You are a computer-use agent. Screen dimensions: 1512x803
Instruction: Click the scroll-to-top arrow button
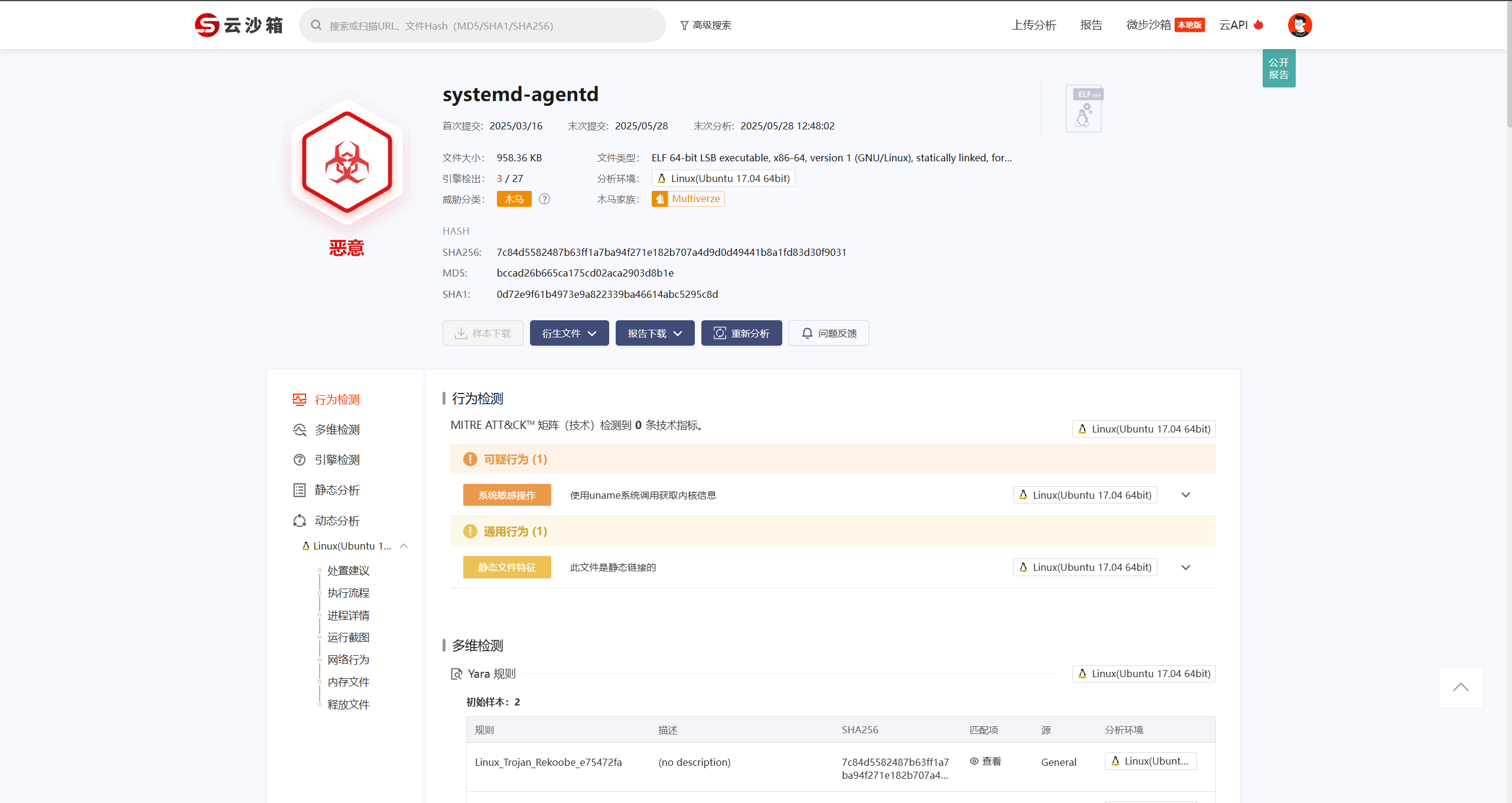click(1461, 687)
